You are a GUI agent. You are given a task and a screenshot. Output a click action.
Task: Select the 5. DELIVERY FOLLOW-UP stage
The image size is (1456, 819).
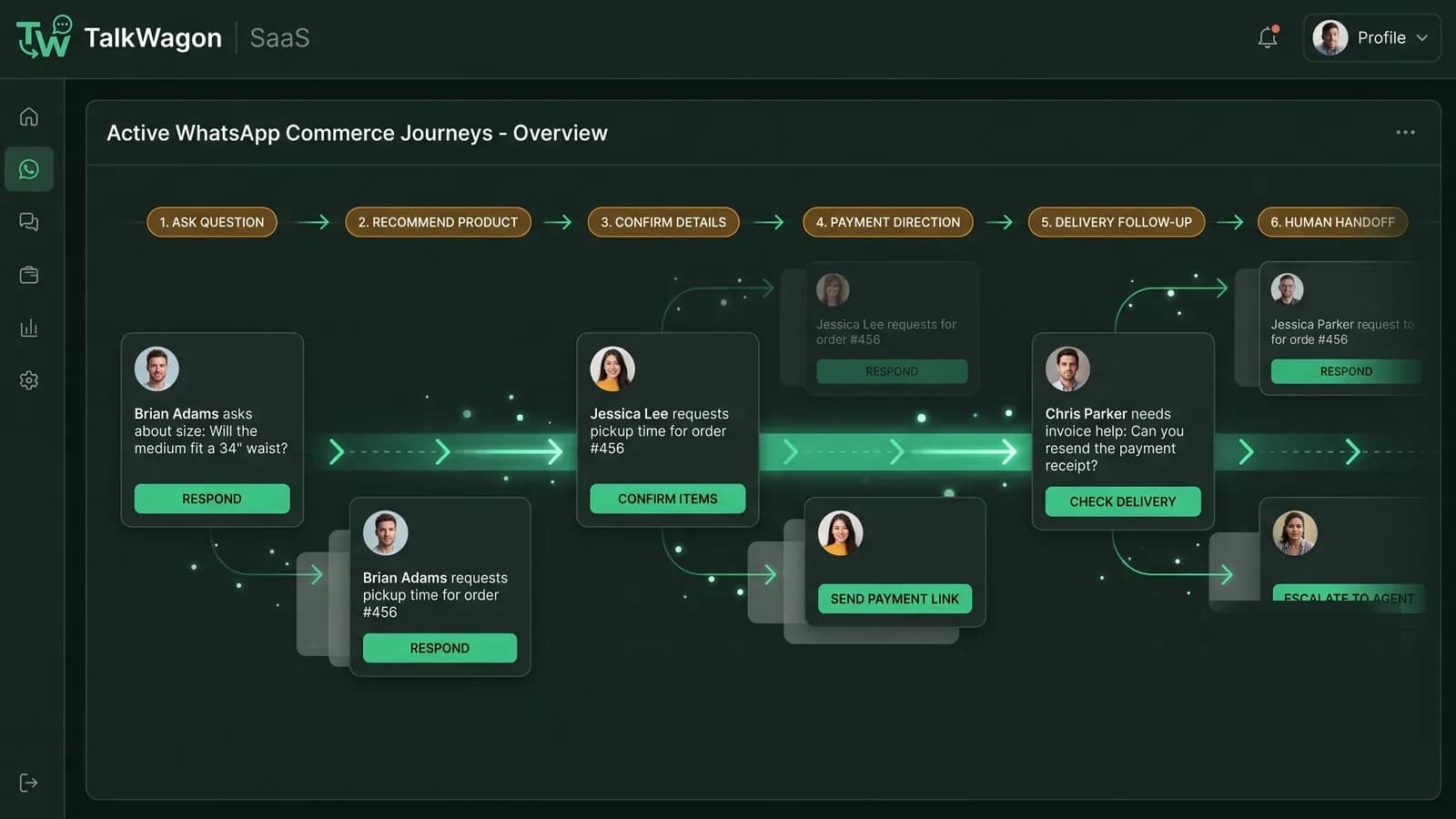[1117, 222]
